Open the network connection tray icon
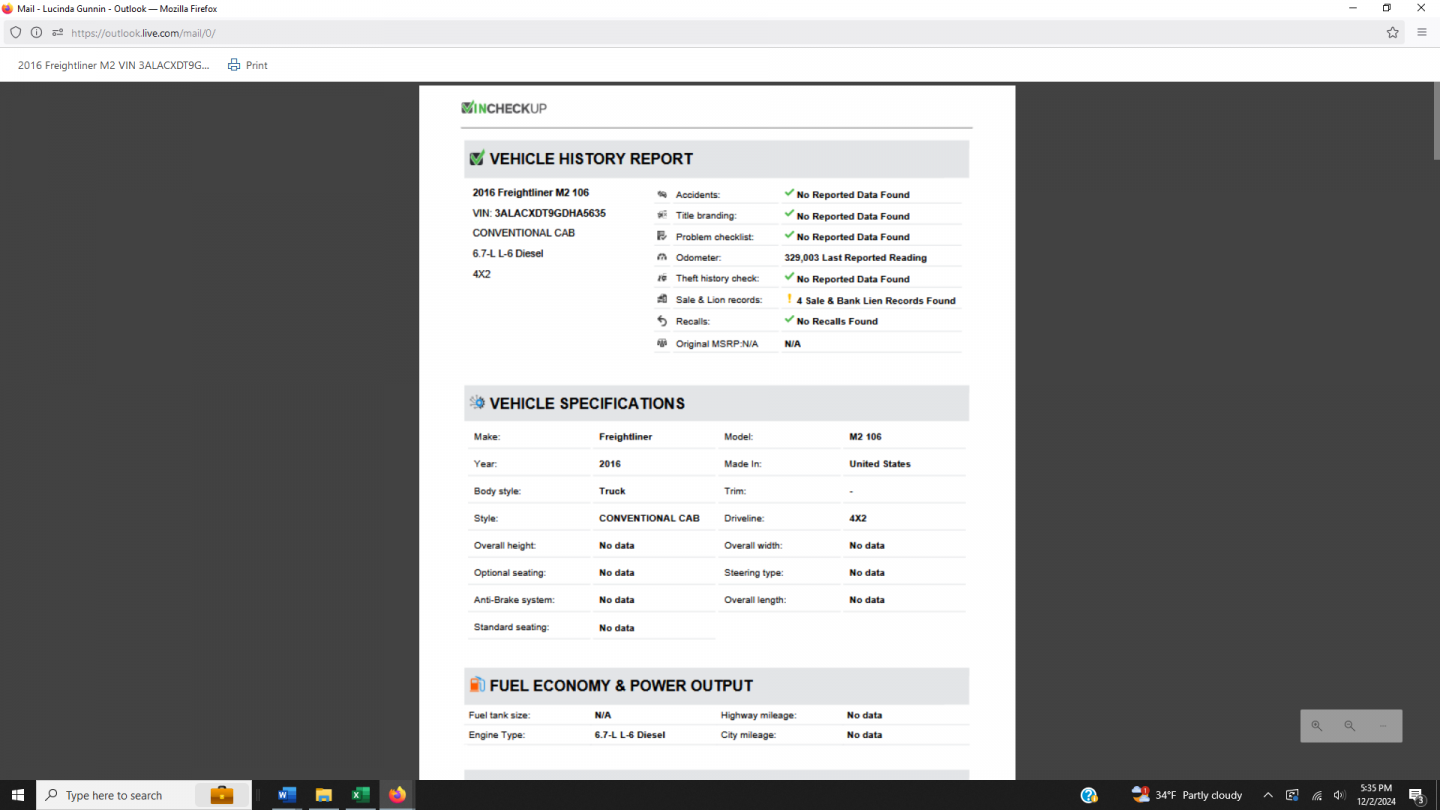 (x=1317, y=795)
